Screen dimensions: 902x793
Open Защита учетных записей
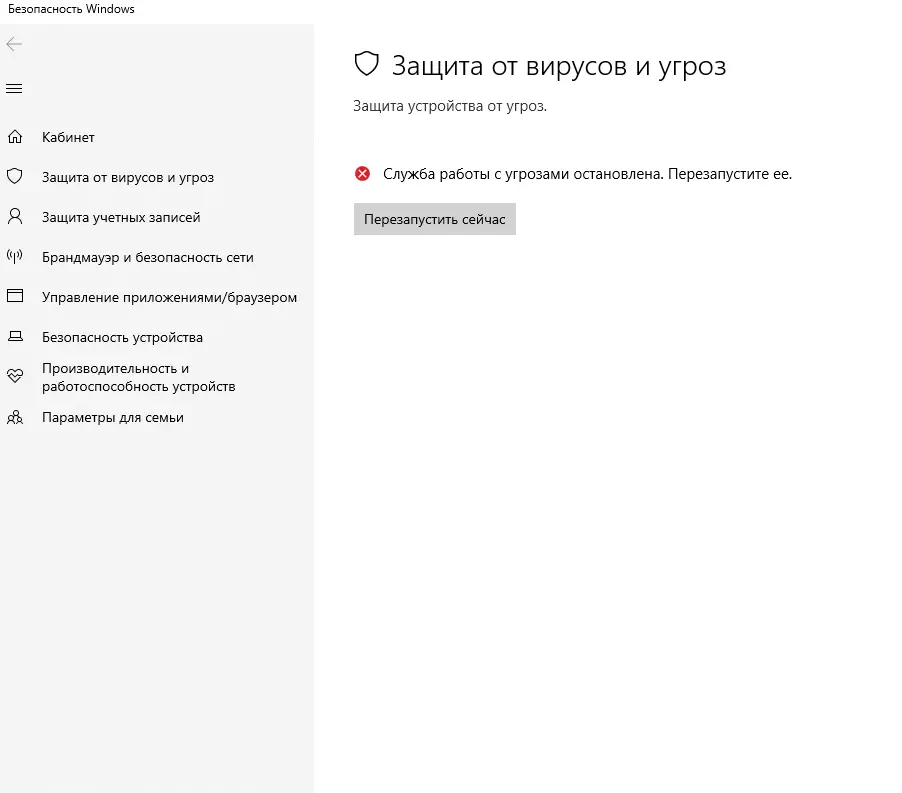tap(121, 217)
